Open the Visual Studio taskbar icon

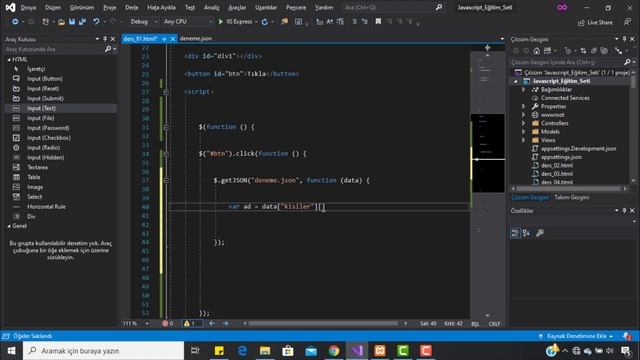(x=357, y=351)
